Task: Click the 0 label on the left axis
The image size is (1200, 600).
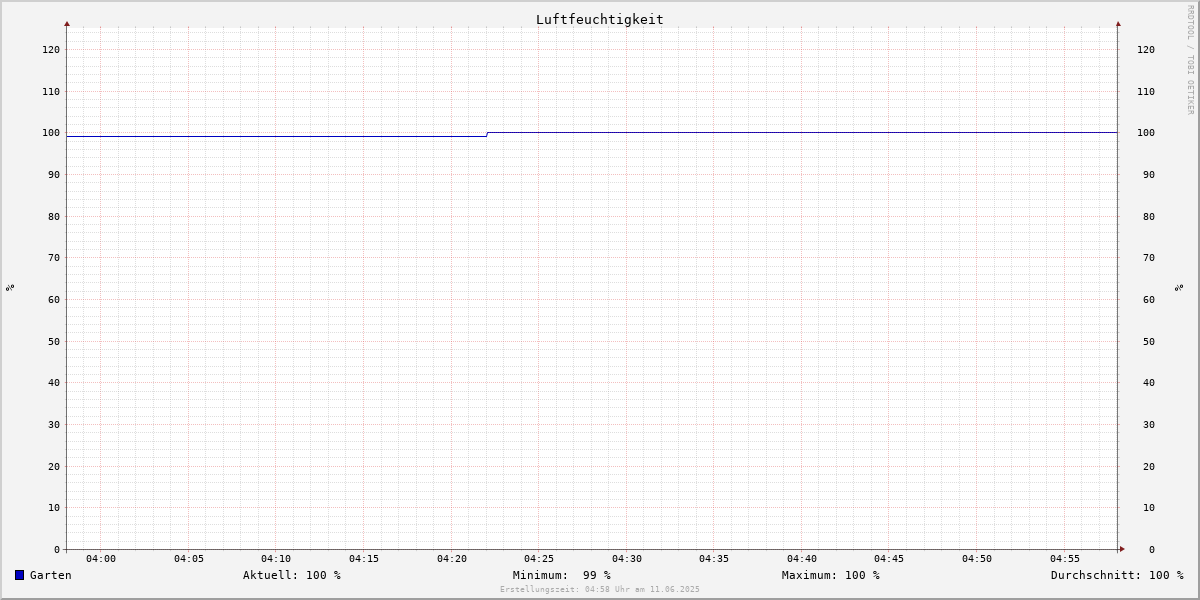Action: pyautogui.click(x=57, y=550)
